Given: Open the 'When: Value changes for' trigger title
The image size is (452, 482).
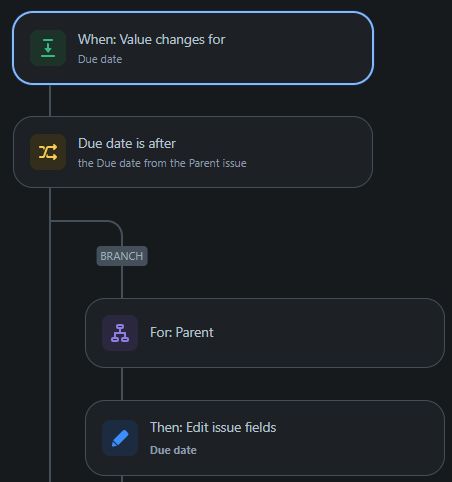Looking at the screenshot, I should [x=152, y=40].
